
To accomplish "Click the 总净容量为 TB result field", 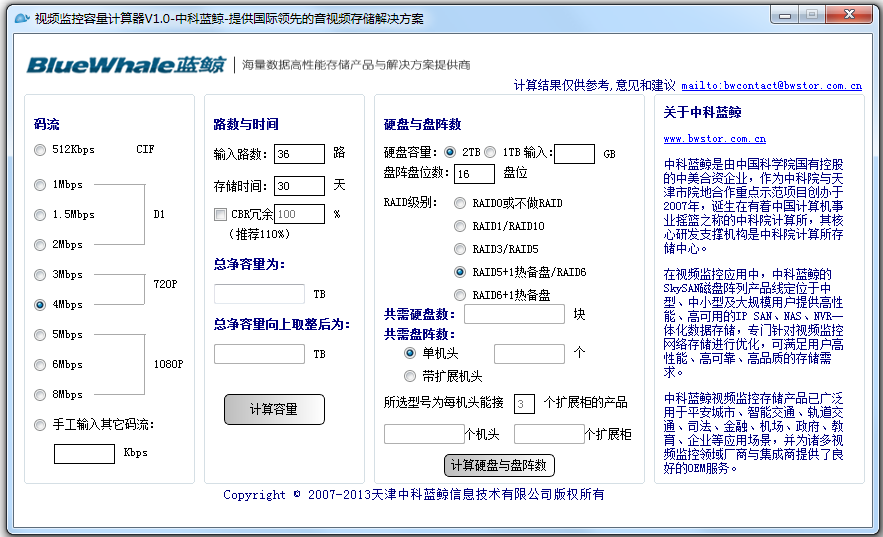I will [260, 294].
